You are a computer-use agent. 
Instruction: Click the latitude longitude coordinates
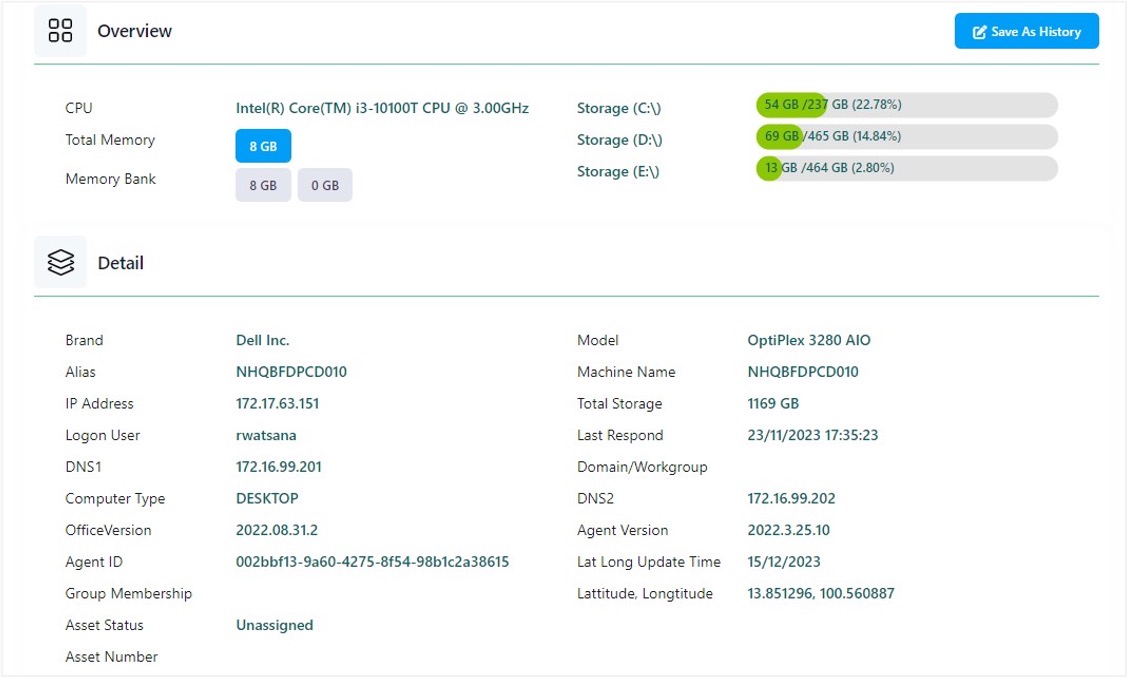820,593
